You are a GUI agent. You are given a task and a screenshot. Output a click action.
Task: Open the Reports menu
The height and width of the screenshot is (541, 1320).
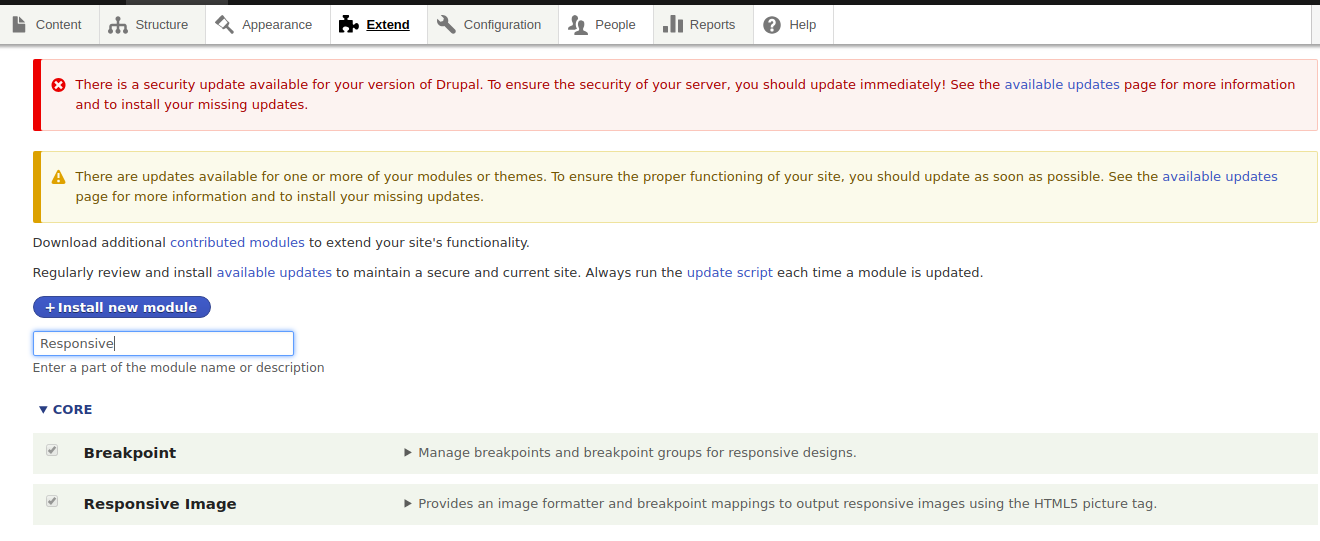tap(703, 25)
